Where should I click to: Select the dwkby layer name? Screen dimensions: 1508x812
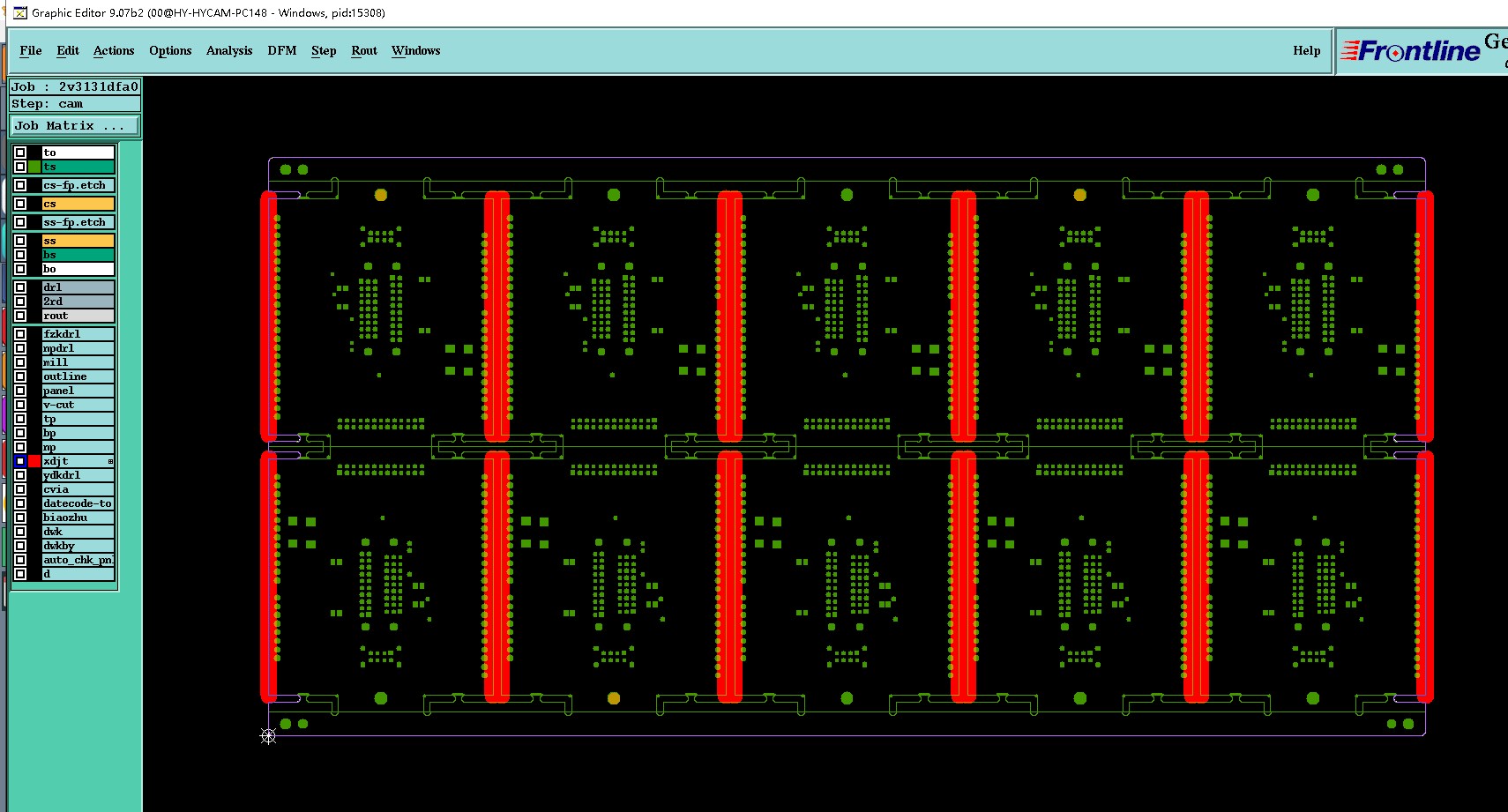click(78, 546)
